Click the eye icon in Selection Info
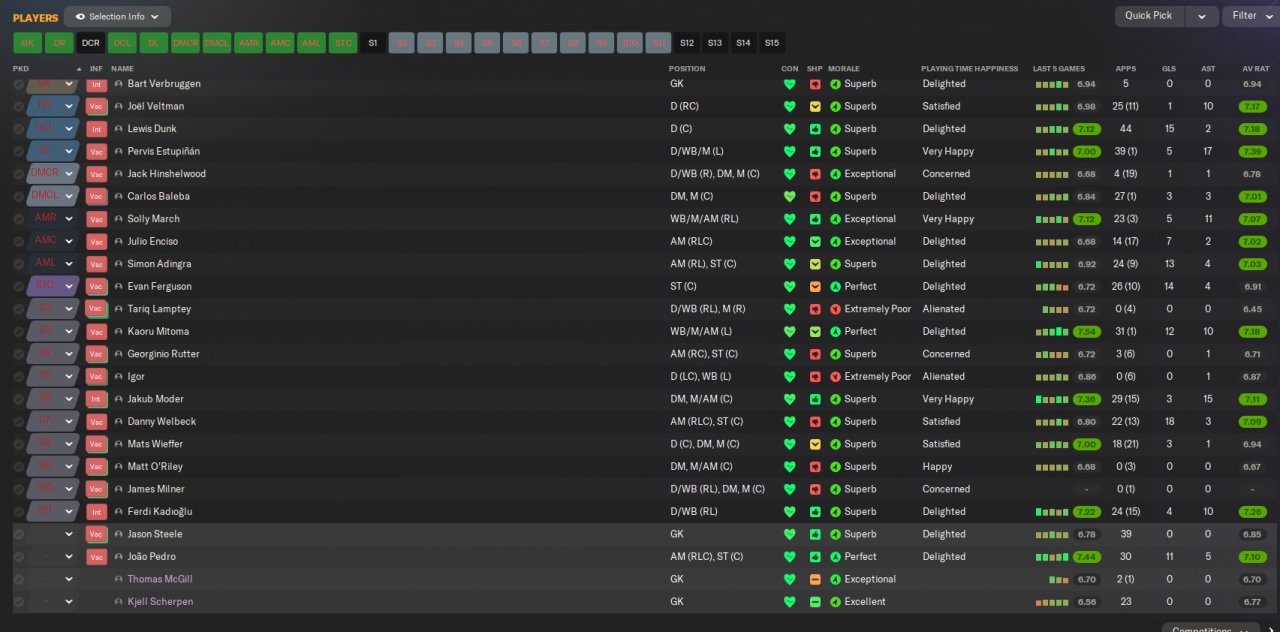Image resolution: width=1280 pixels, height=632 pixels. click(80, 17)
